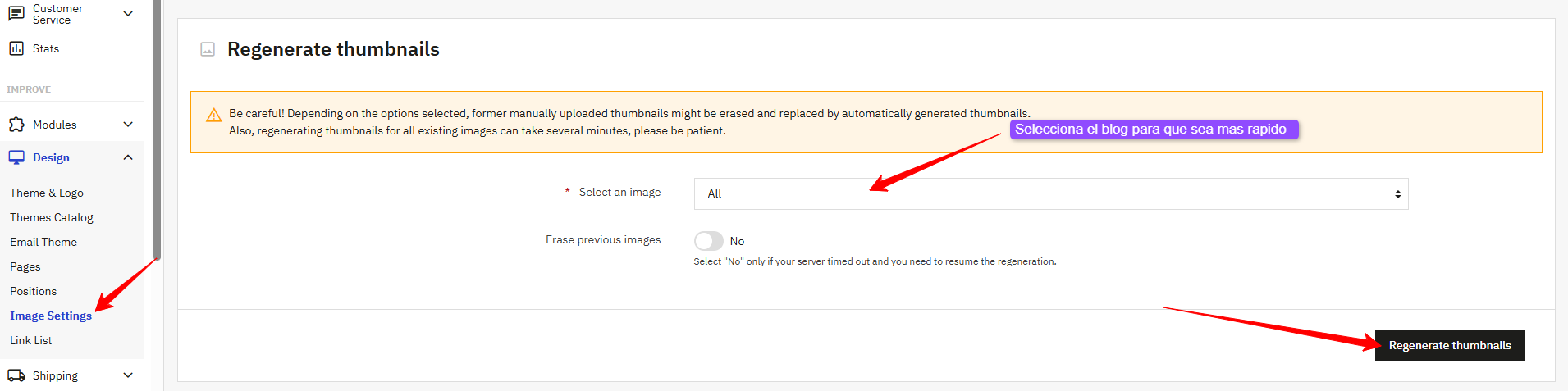This screenshot has width=1568, height=391.
Task: Click the warning triangle icon in alert
Action: click(213, 115)
